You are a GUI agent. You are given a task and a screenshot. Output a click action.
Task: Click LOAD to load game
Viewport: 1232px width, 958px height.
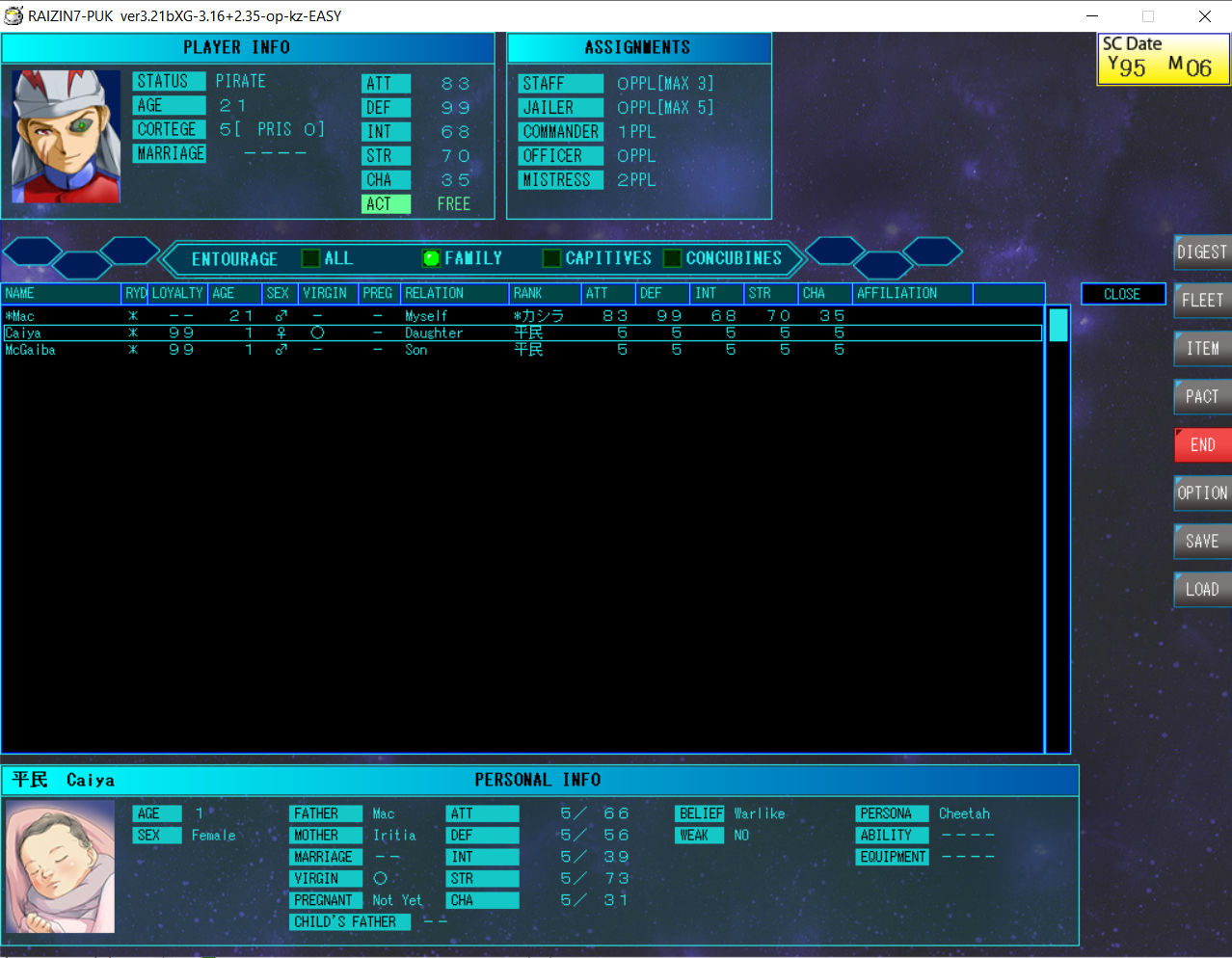pos(1201,590)
